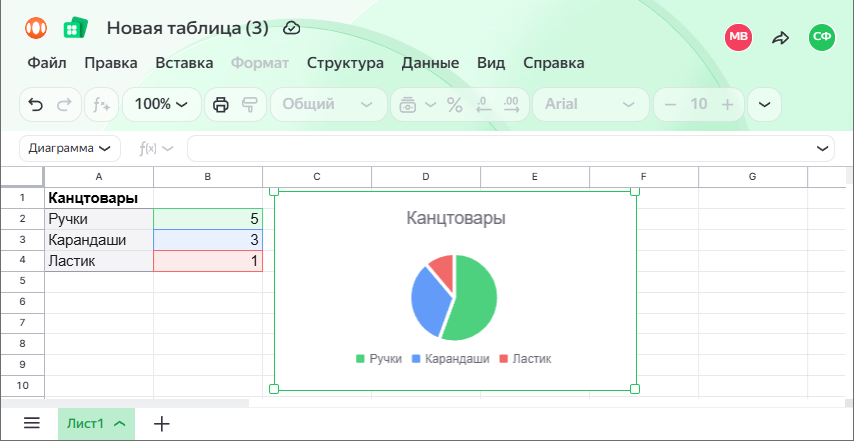Open the Структура menu

tap(345, 63)
